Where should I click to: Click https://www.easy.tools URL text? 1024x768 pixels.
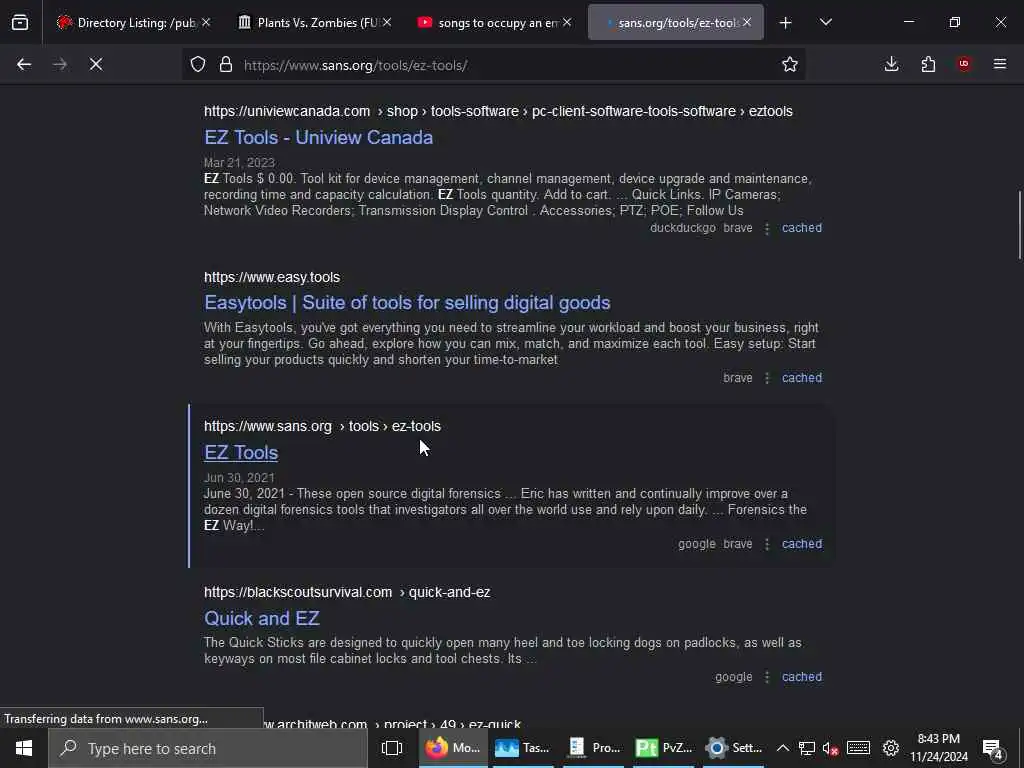pyautogui.click(x=272, y=277)
